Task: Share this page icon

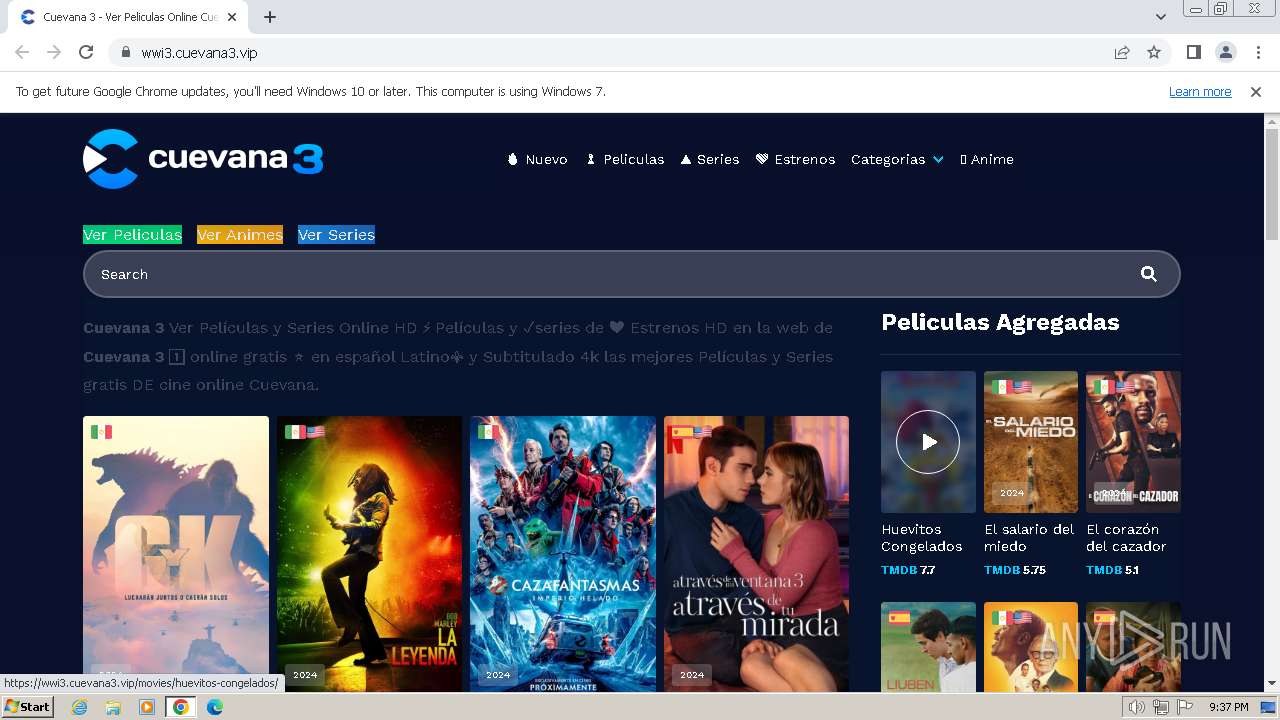Action: pos(1122,52)
